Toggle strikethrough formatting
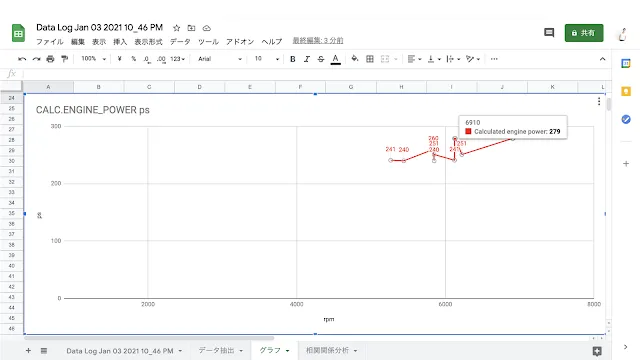 coord(321,59)
